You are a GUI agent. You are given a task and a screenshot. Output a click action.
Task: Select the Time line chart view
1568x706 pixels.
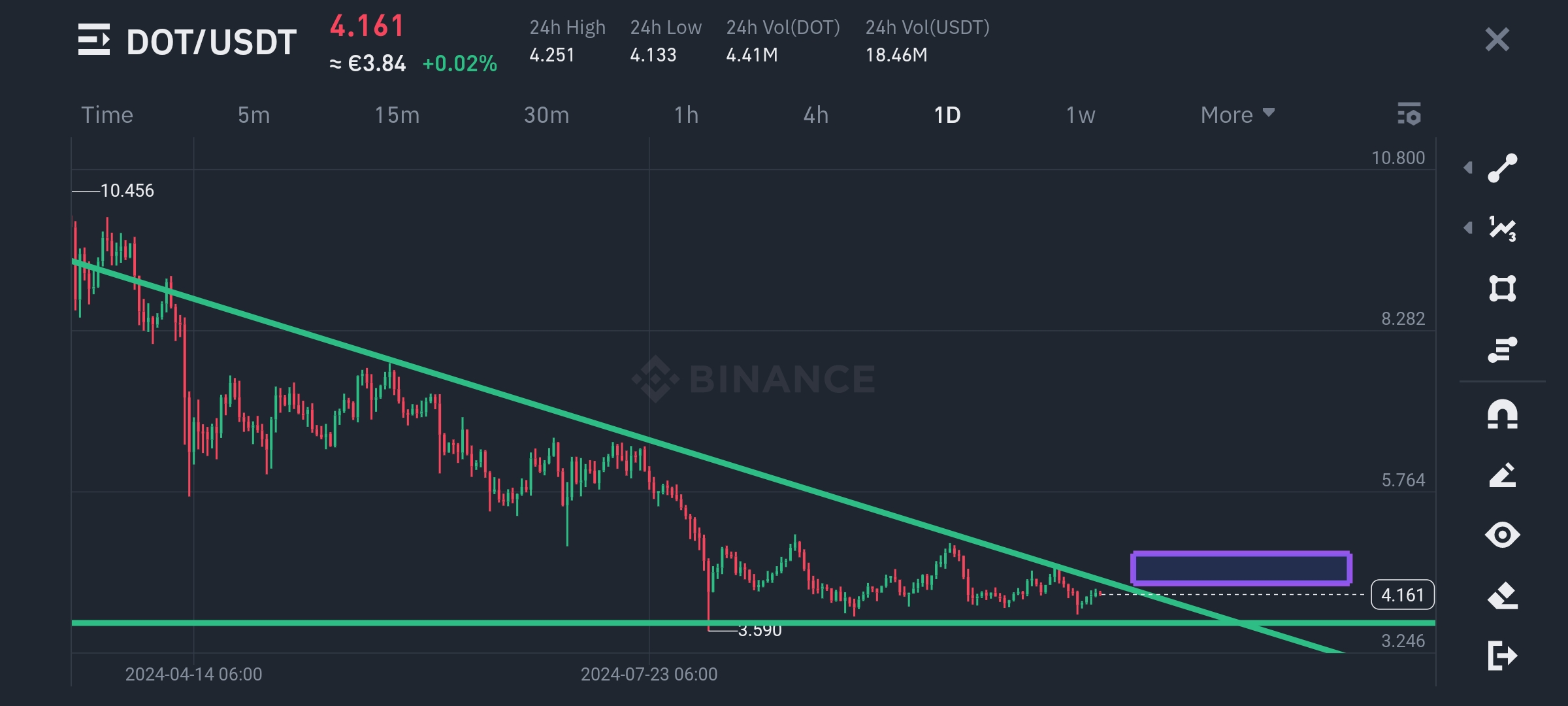[107, 115]
